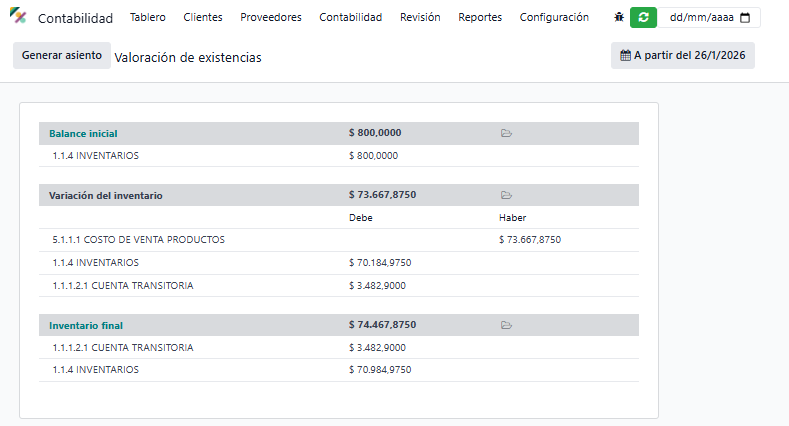Open the Clientes menu
This screenshot has height=426, width=789.
click(203, 17)
